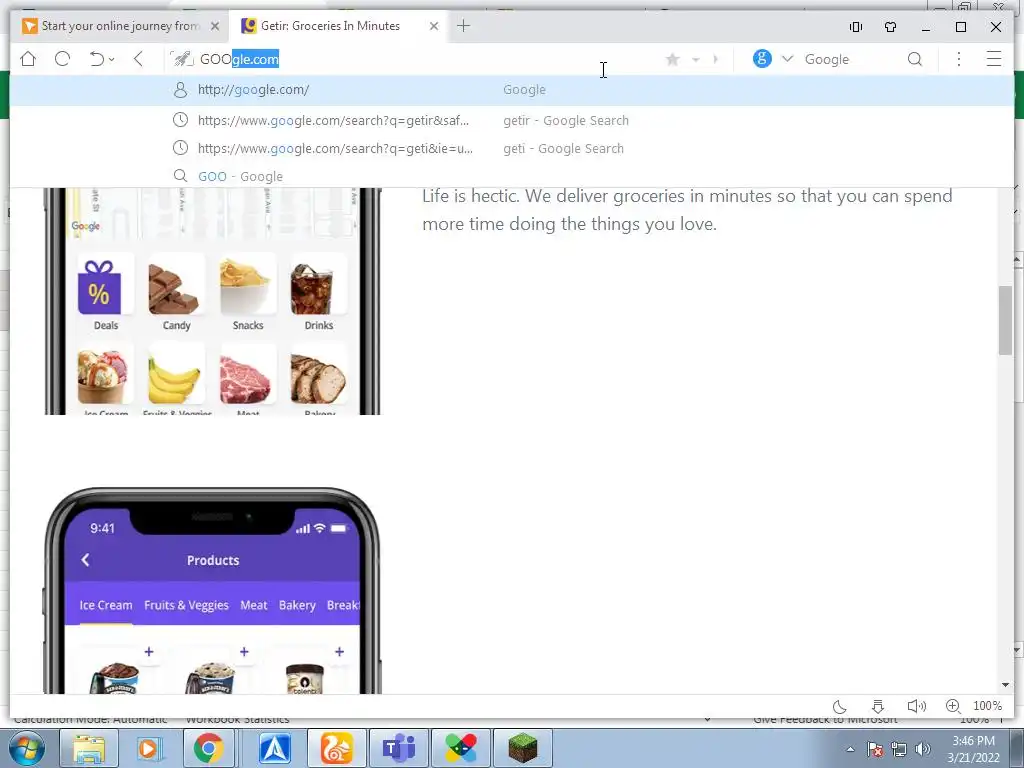Click the system volume tray icon

click(x=923, y=749)
